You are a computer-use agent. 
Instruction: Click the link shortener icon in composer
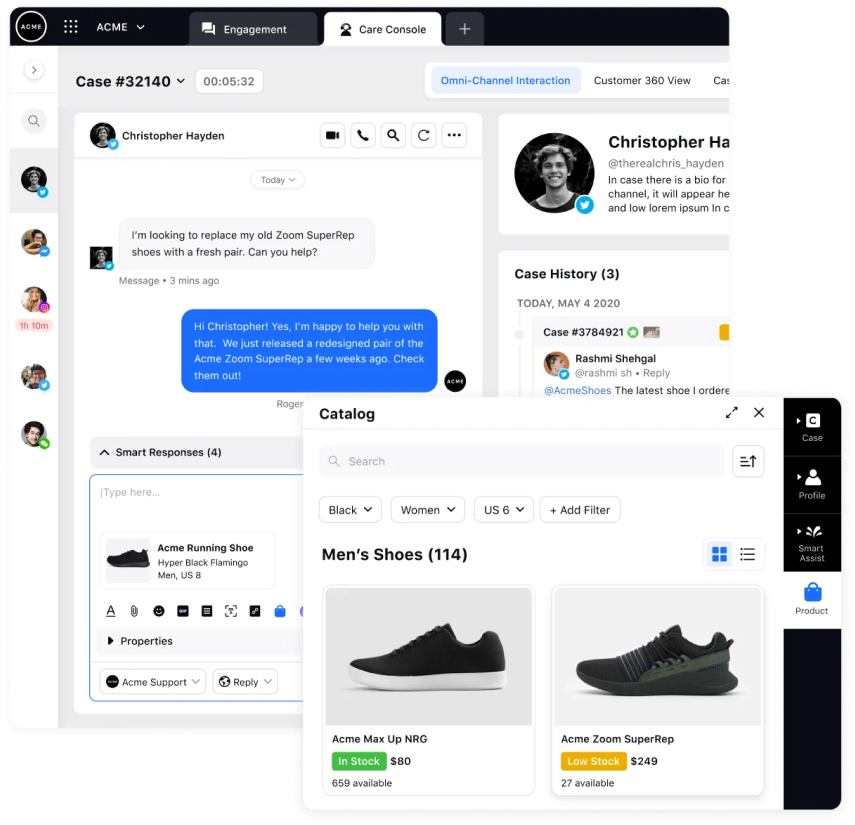[255, 611]
